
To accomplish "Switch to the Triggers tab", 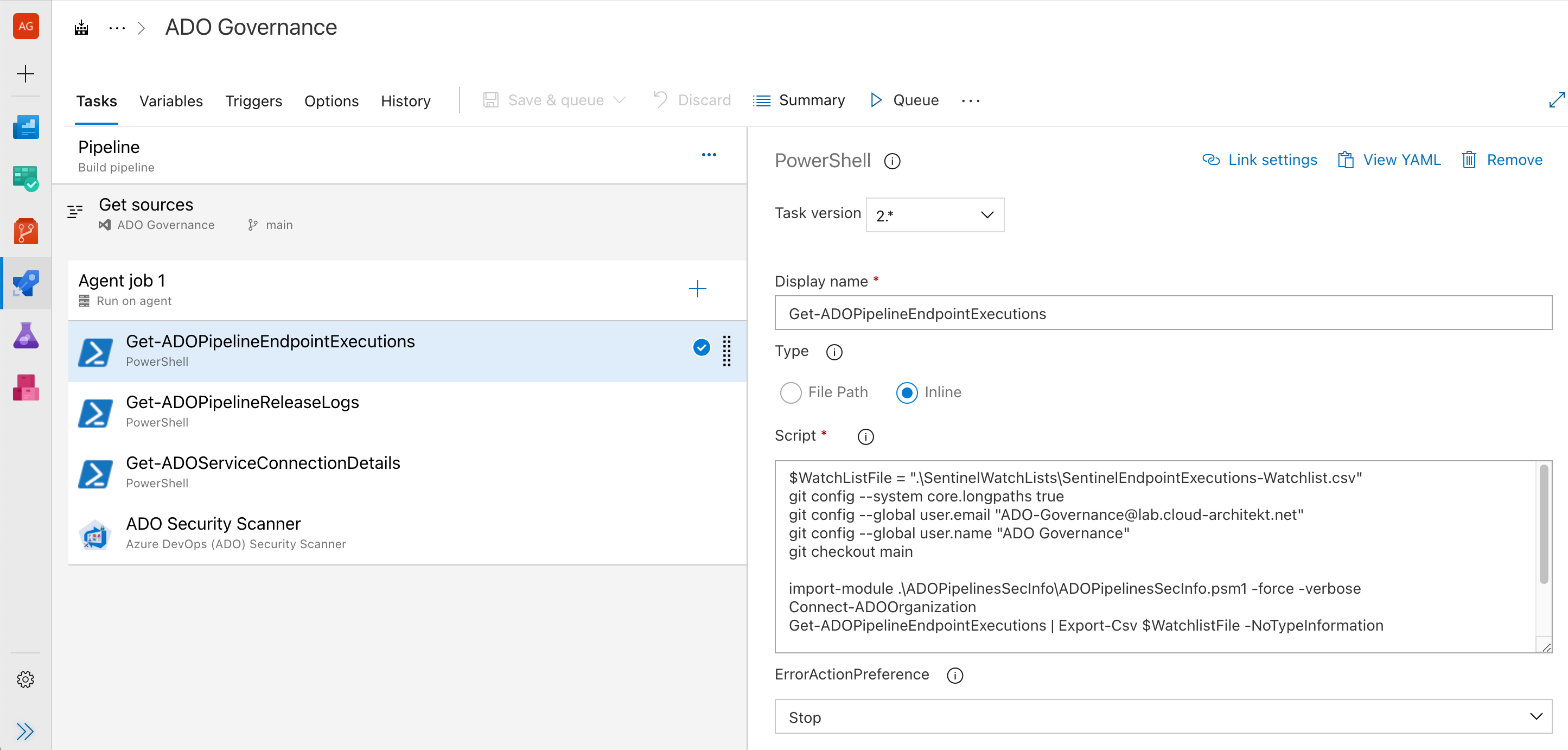I will [x=254, y=101].
